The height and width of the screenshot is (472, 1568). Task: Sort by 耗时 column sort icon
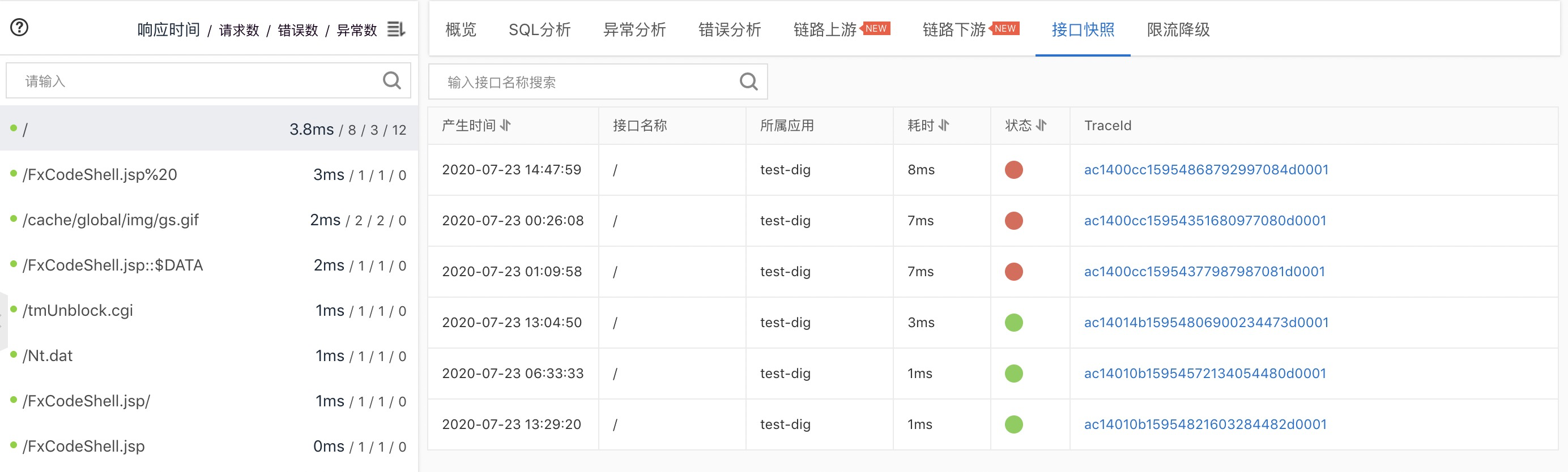point(944,125)
